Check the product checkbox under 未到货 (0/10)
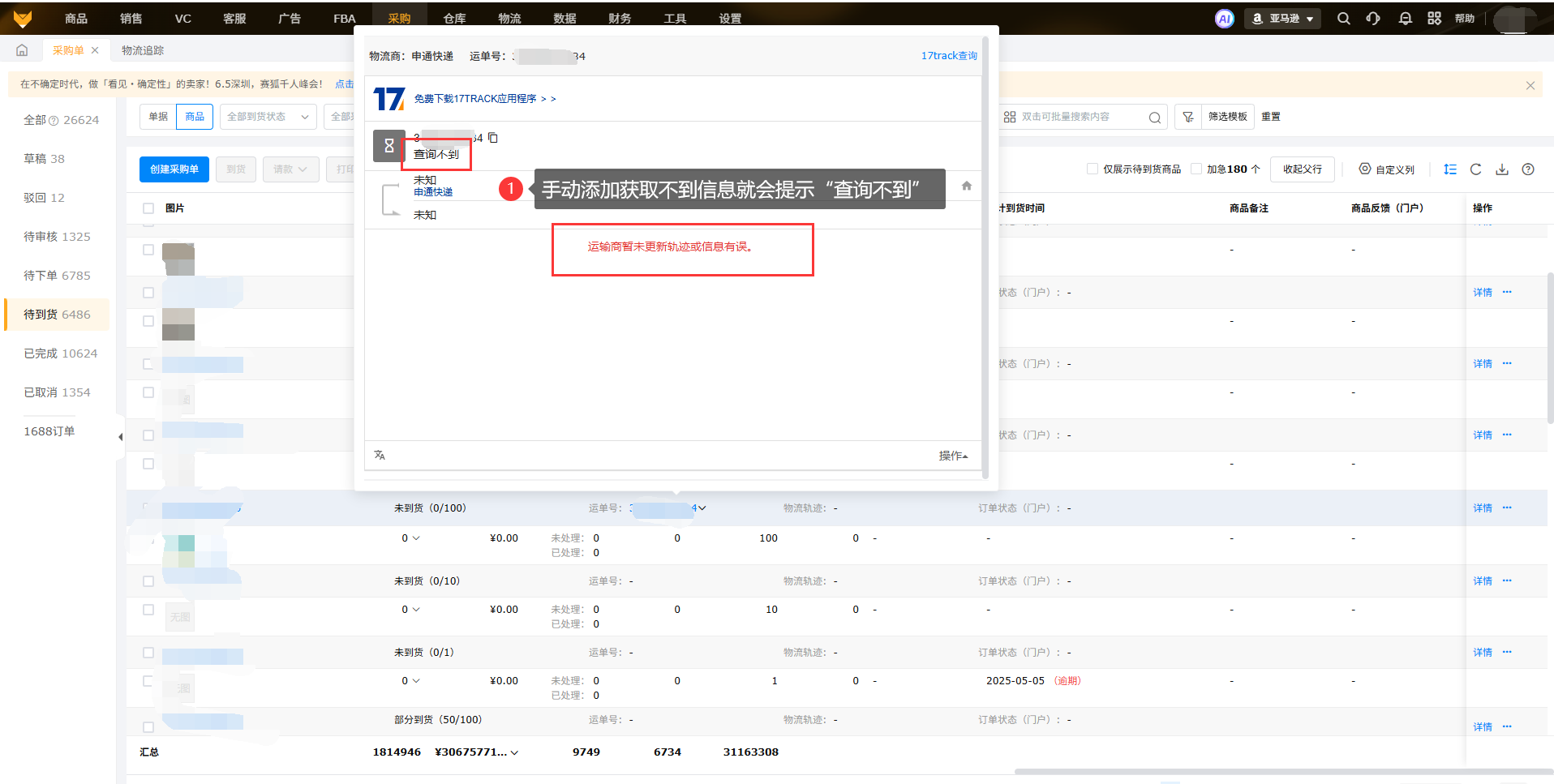The width and height of the screenshot is (1554, 784). click(148, 610)
